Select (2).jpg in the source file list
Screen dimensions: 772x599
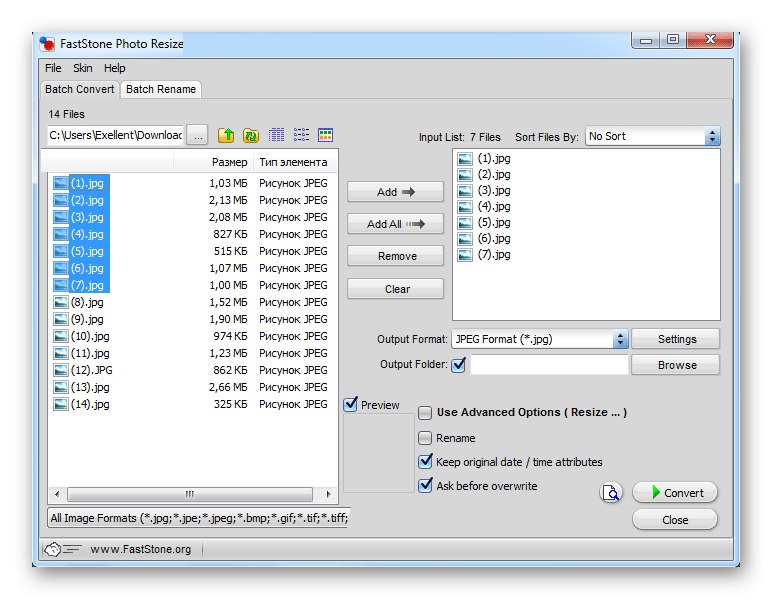[x=87, y=200]
